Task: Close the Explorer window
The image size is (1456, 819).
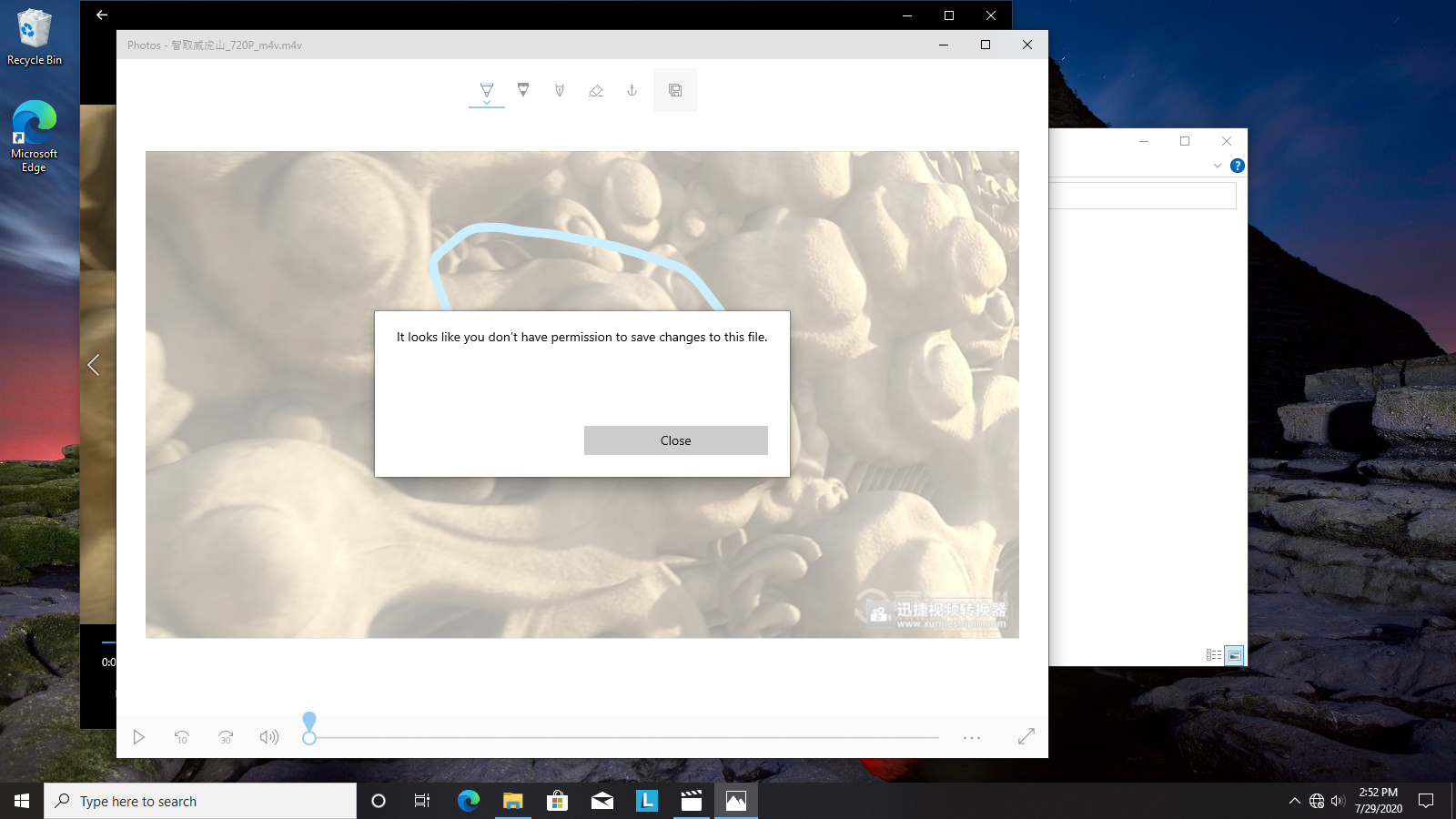Action: (x=1227, y=141)
